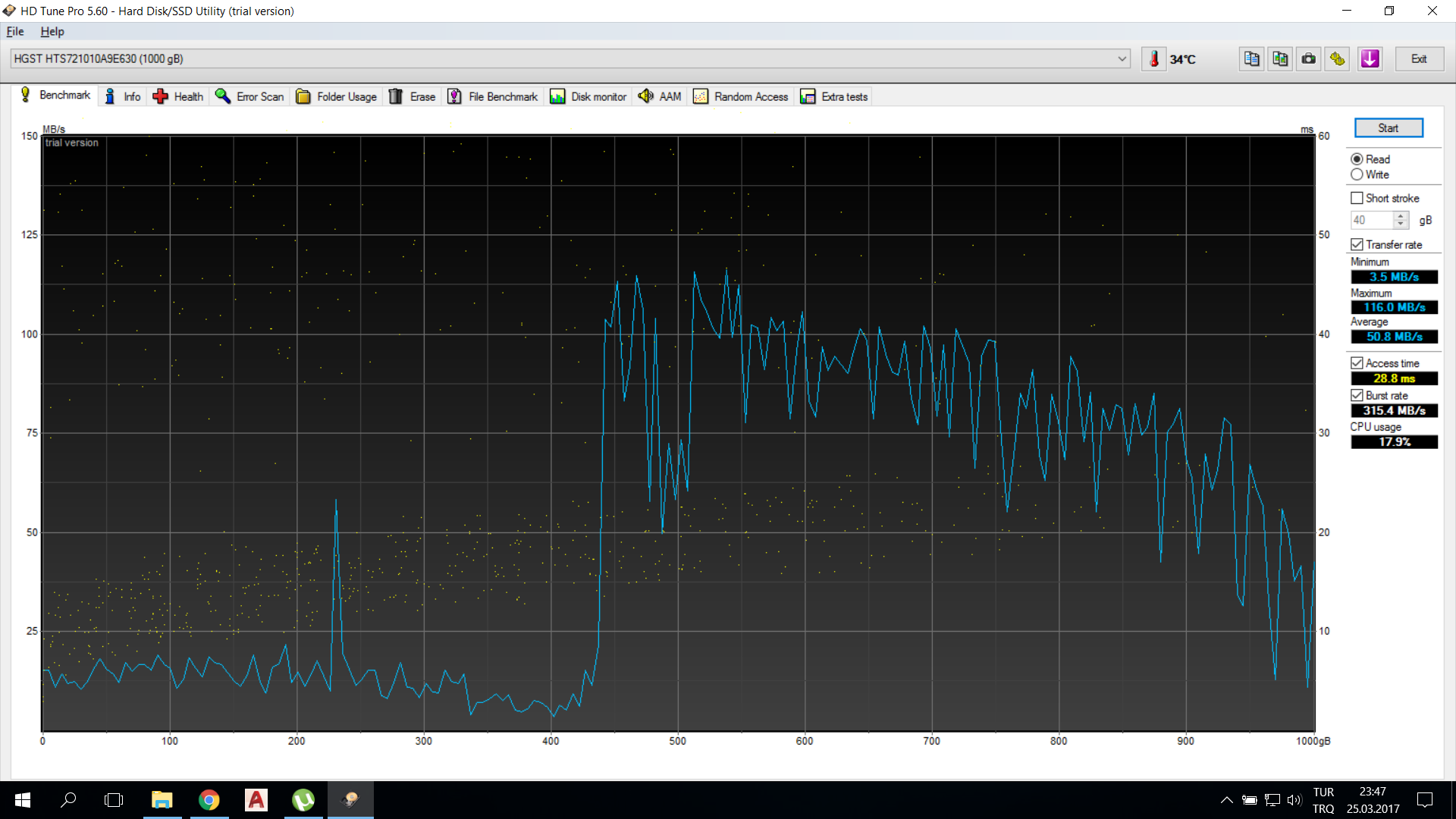Image resolution: width=1456 pixels, height=819 pixels.
Task: Uncheck the Transfer rate checkbox
Action: (1357, 244)
